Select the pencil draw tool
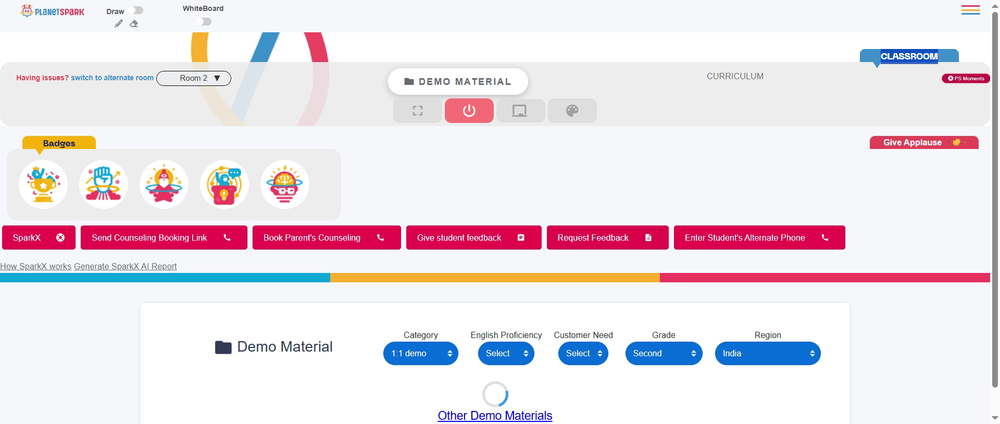The image size is (1000, 424). [119, 24]
